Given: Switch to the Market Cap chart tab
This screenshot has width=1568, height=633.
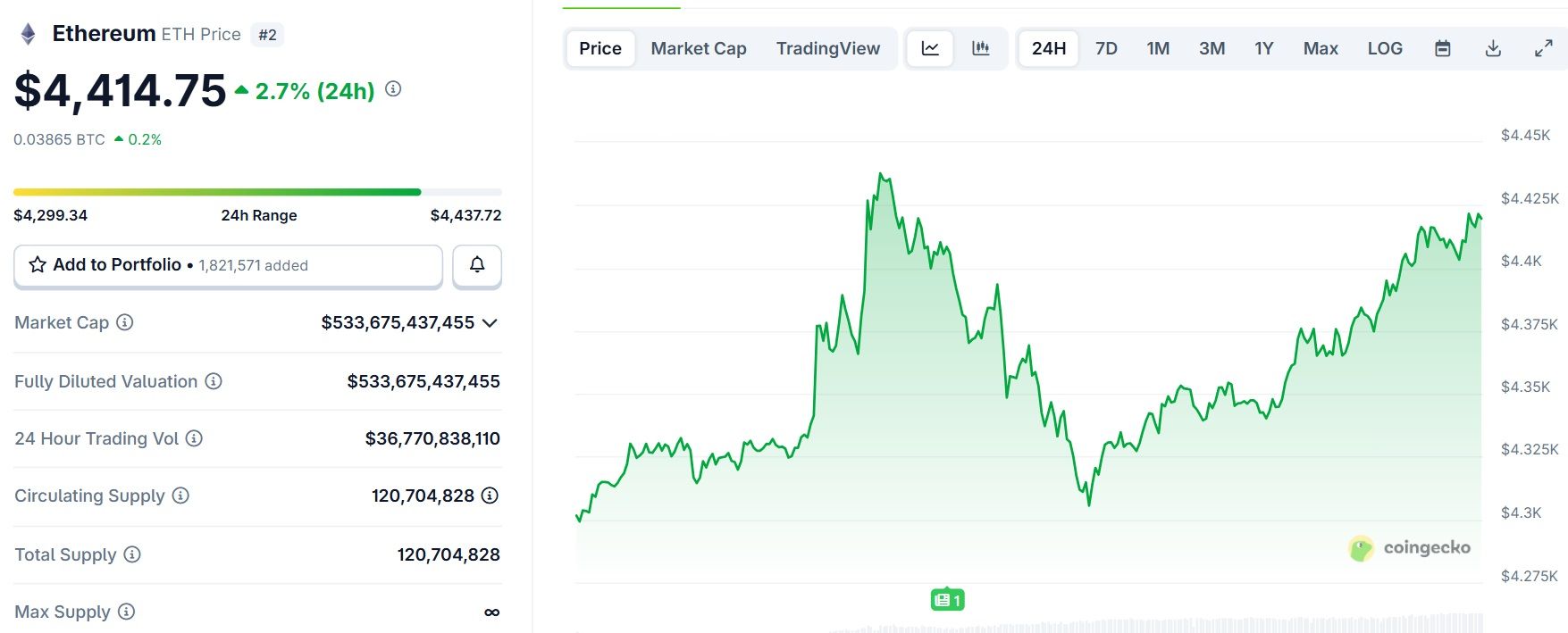Looking at the screenshot, I should coord(699,48).
